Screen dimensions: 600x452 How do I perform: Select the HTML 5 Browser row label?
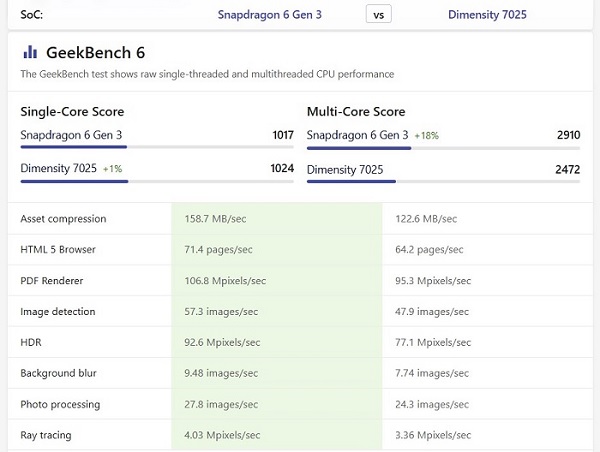[x=58, y=250]
